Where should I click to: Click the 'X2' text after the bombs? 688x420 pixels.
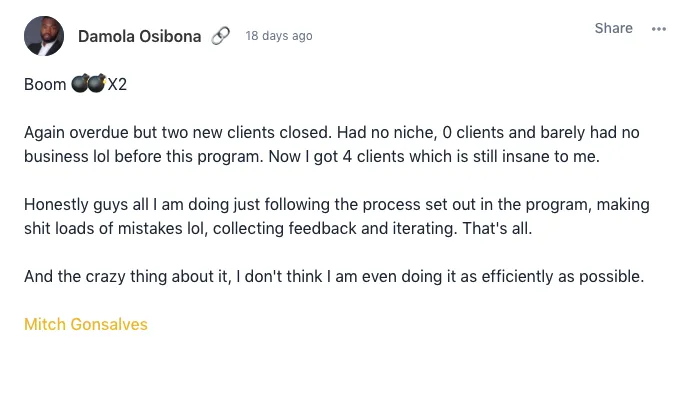[x=117, y=84]
